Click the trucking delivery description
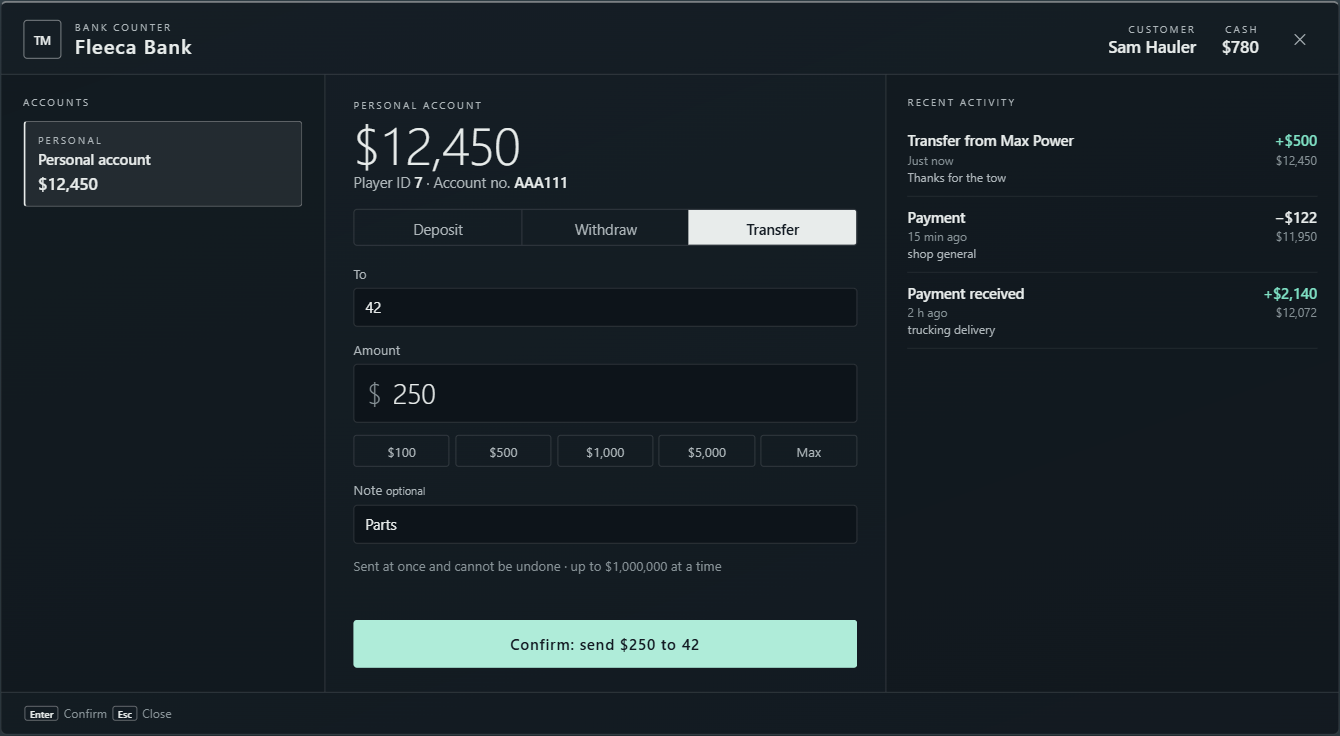The image size is (1340, 736). tap(951, 330)
